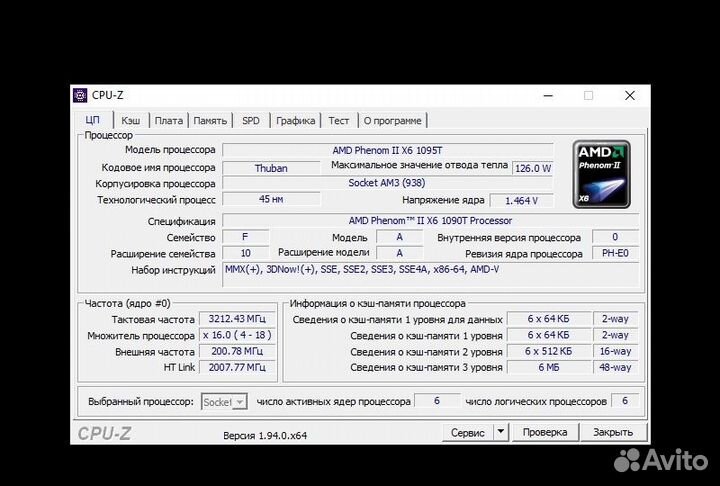The image size is (720, 486).
Task: Click the Версия 1.94.0.x64 text
Action: pyautogui.click(x=265, y=435)
